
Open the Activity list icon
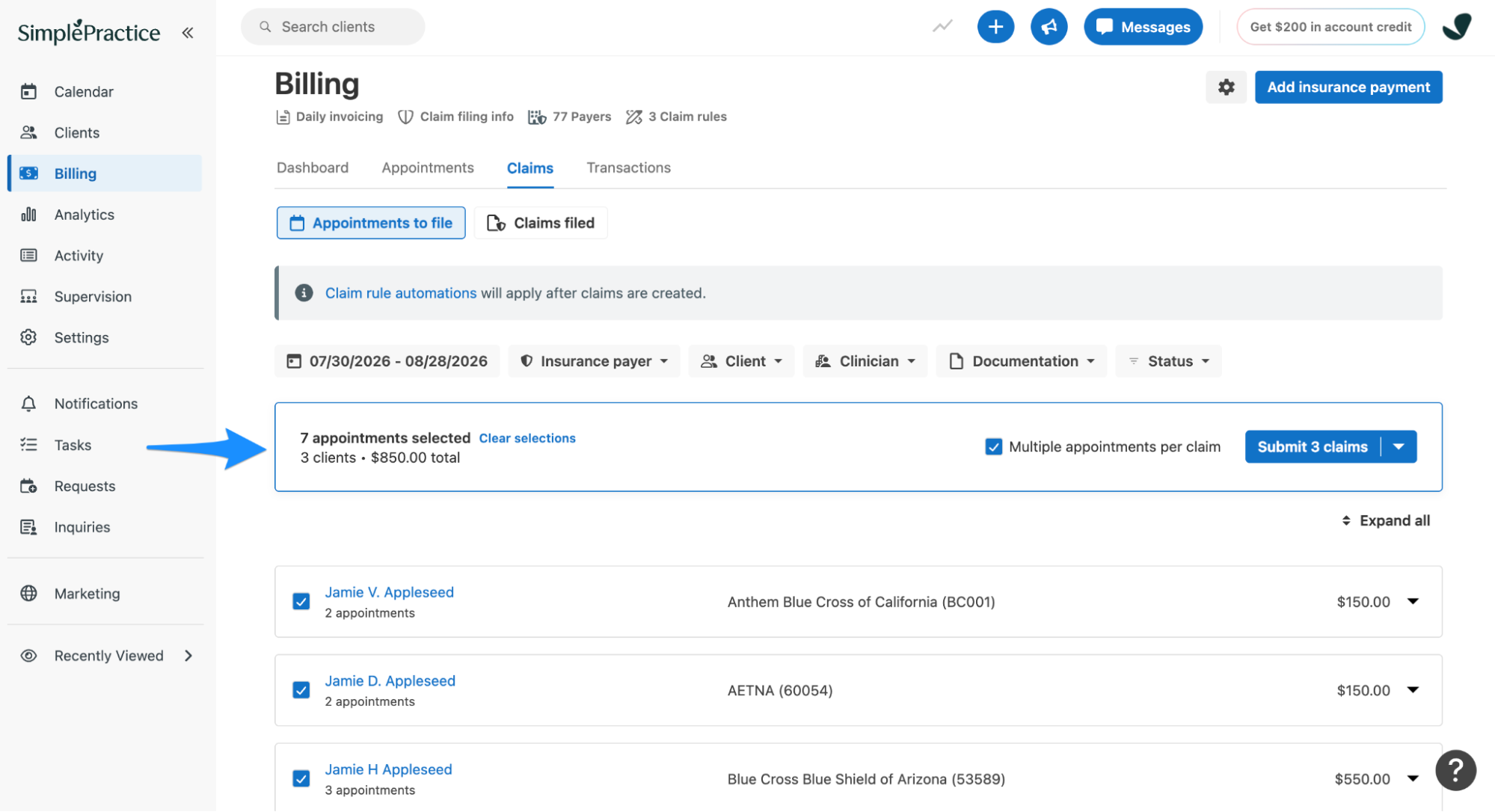28,256
